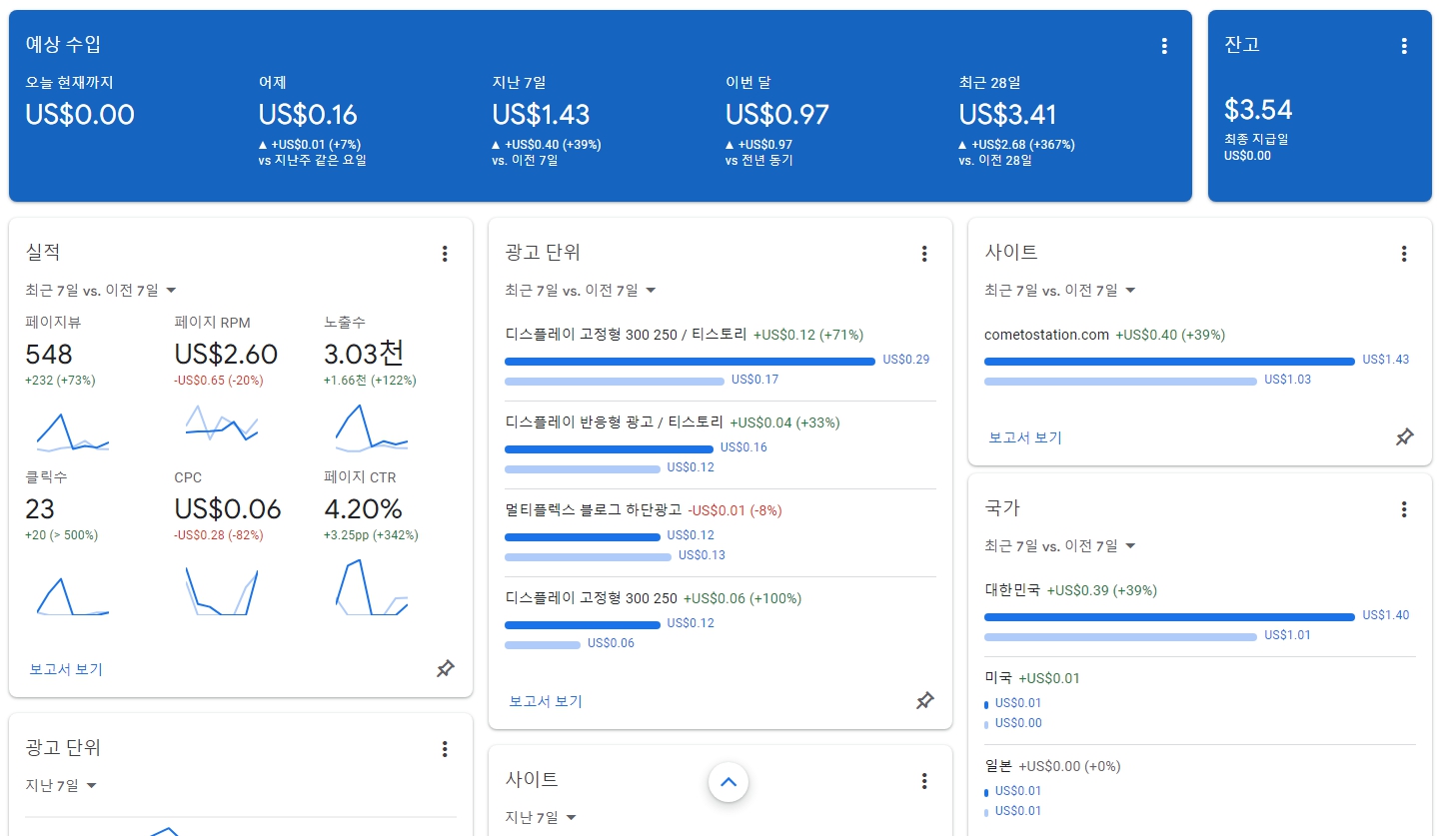The width and height of the screenshot is (1456, 836).
Task: Open the top 사이트 card three-dot menu
Action: tap(1404, 254)
